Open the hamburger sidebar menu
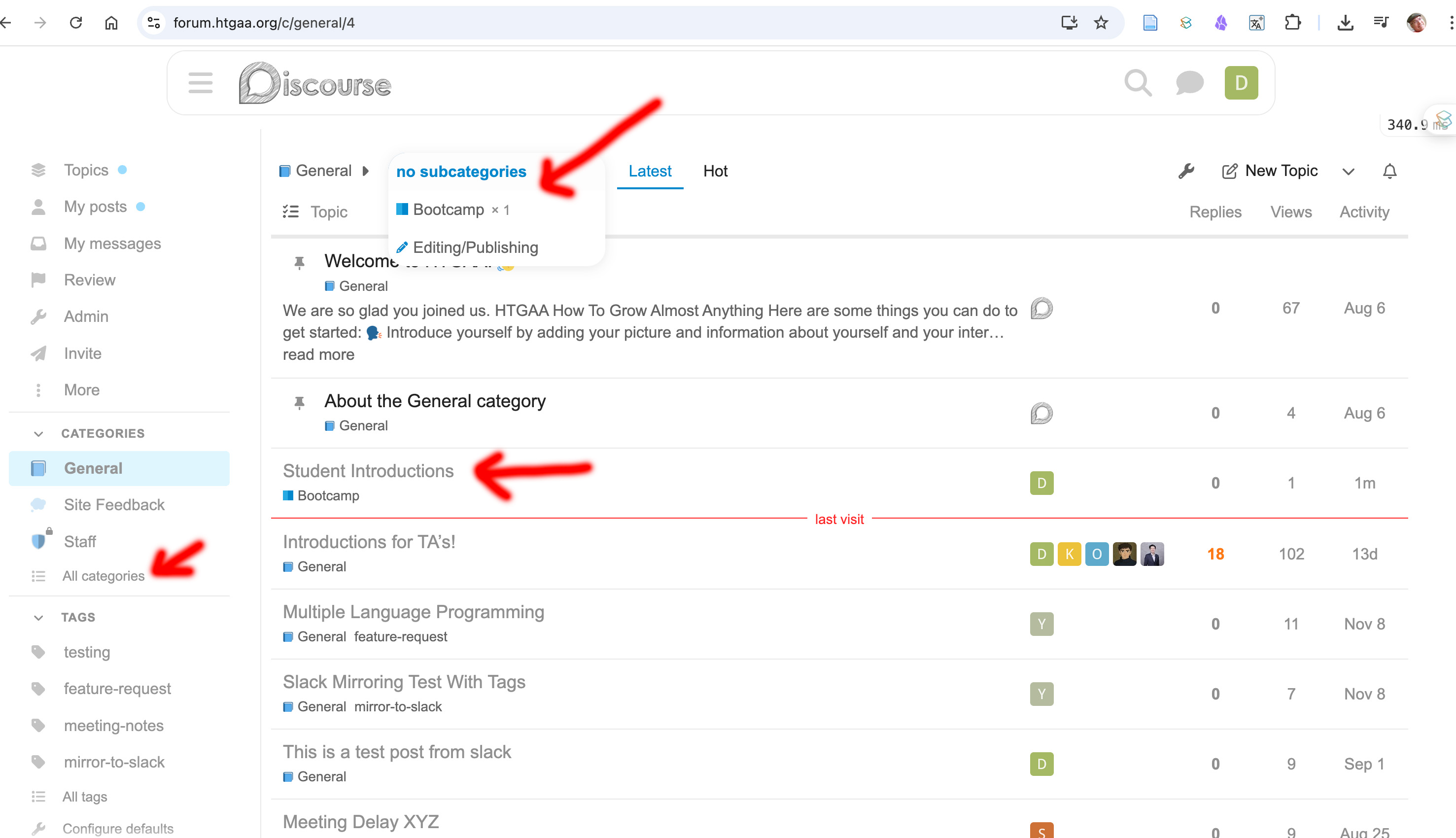Screen dimensions: 1456x838 click(x=200, y=83)
